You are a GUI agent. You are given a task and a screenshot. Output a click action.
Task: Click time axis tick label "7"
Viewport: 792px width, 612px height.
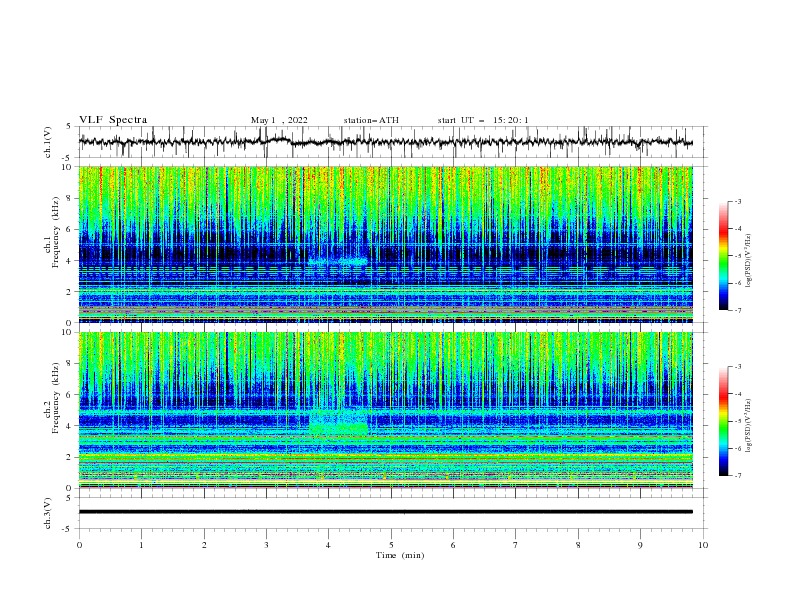[516, 545]
